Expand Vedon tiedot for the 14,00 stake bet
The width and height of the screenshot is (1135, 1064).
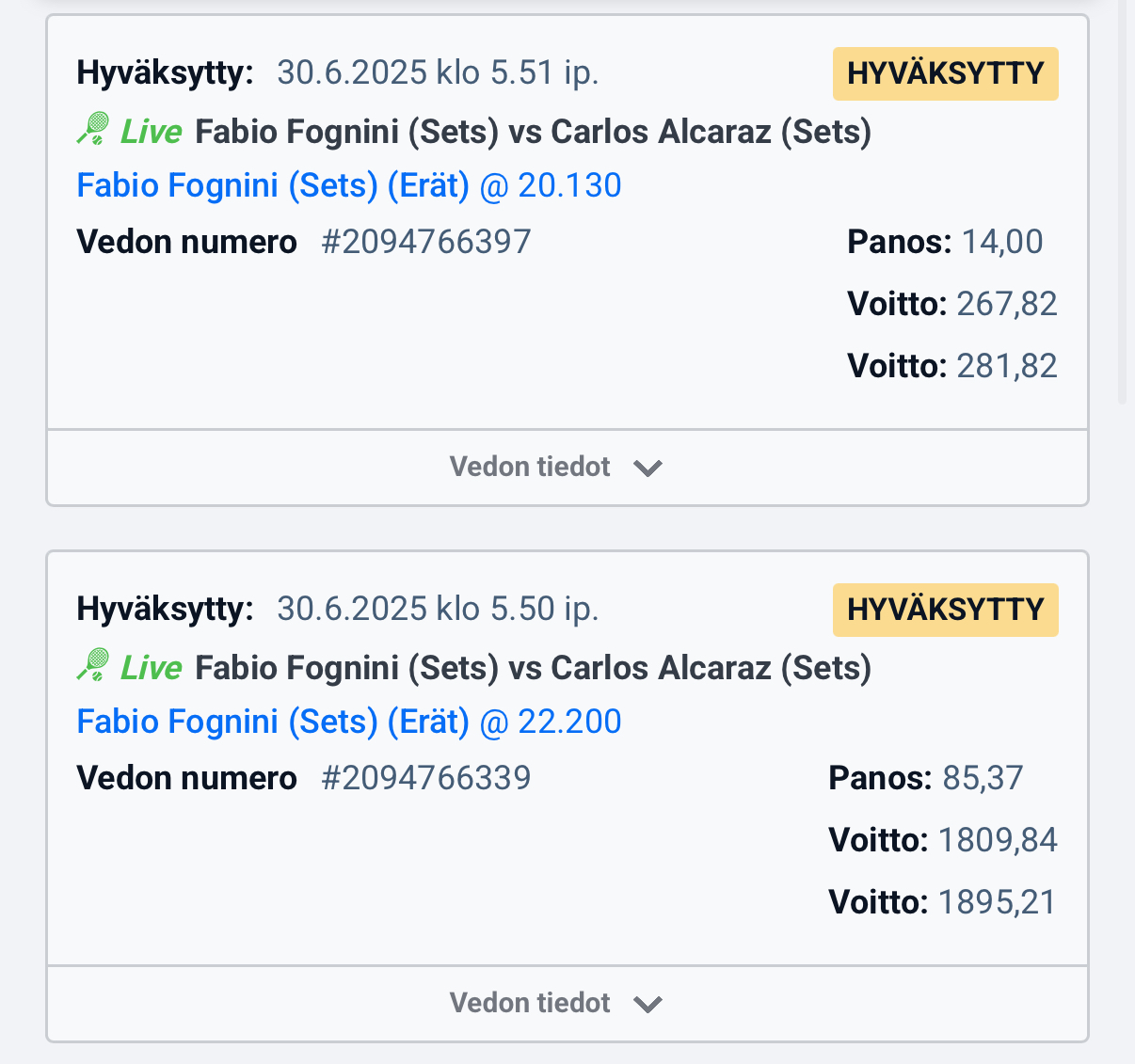tap(530, 467)
